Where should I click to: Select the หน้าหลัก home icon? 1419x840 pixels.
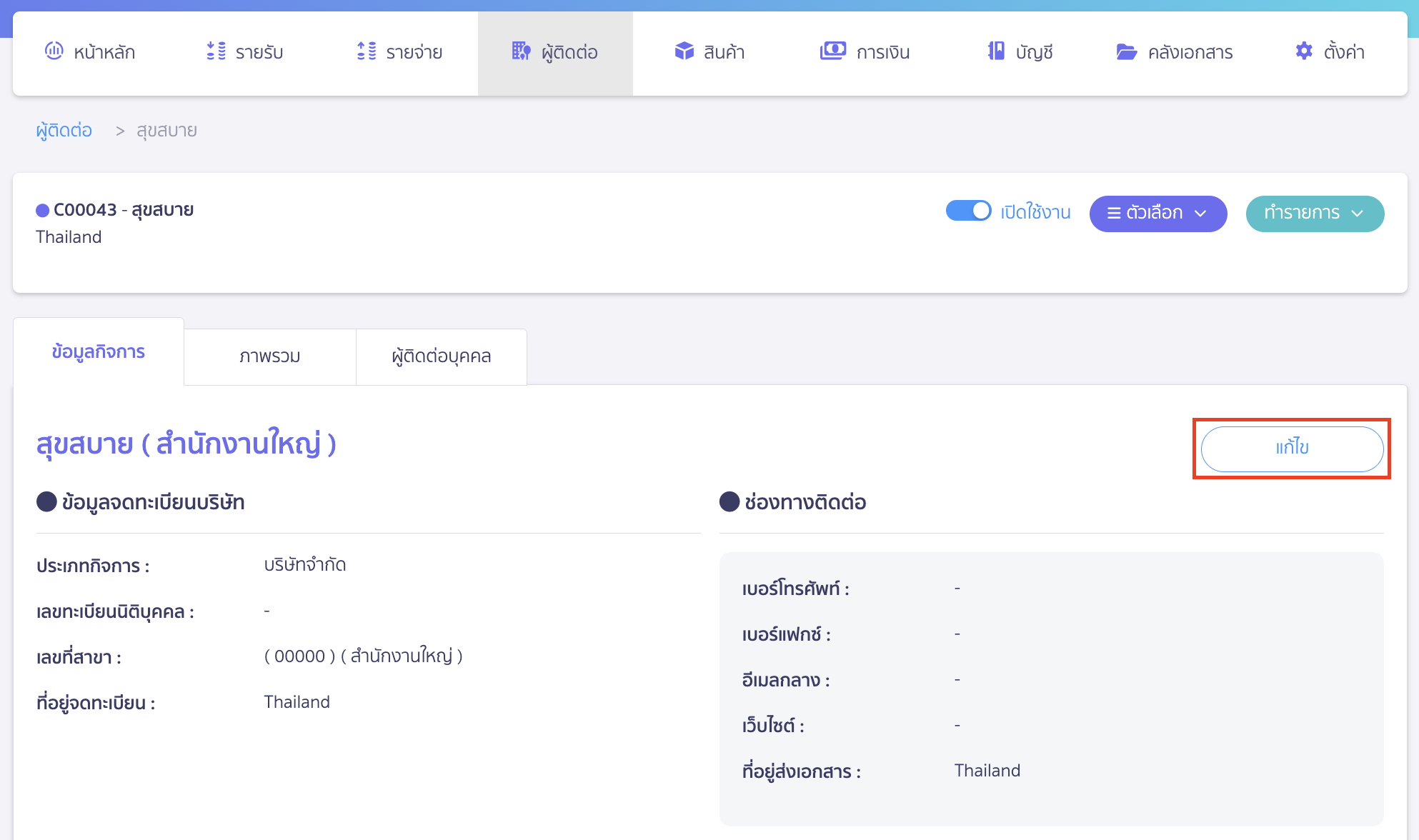click(x=53, y=51)
